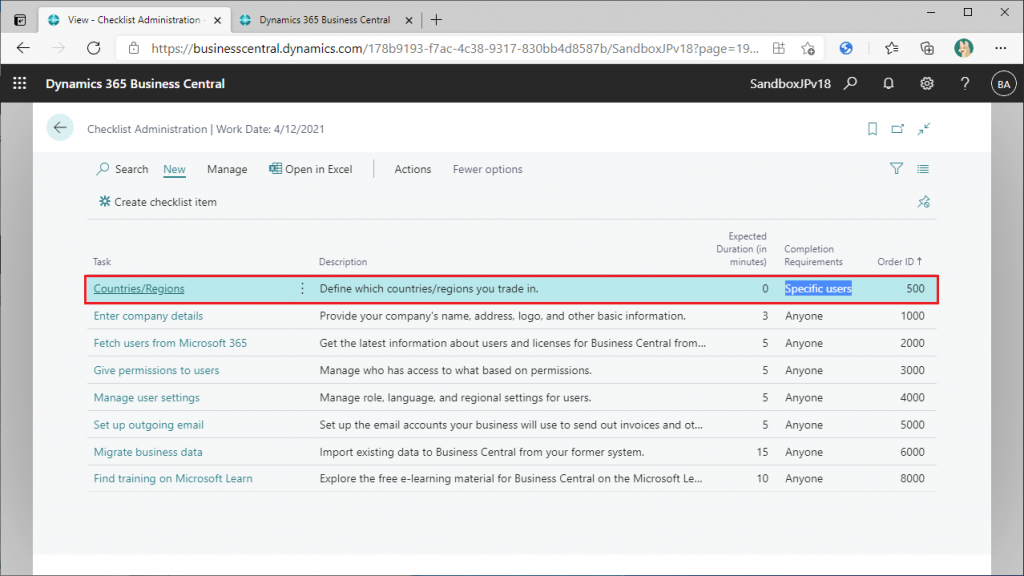Image resolution: width=1024 pixels, height=576 pixels.
Task: Sort by Order ID column header
Action: coord(899,261)
